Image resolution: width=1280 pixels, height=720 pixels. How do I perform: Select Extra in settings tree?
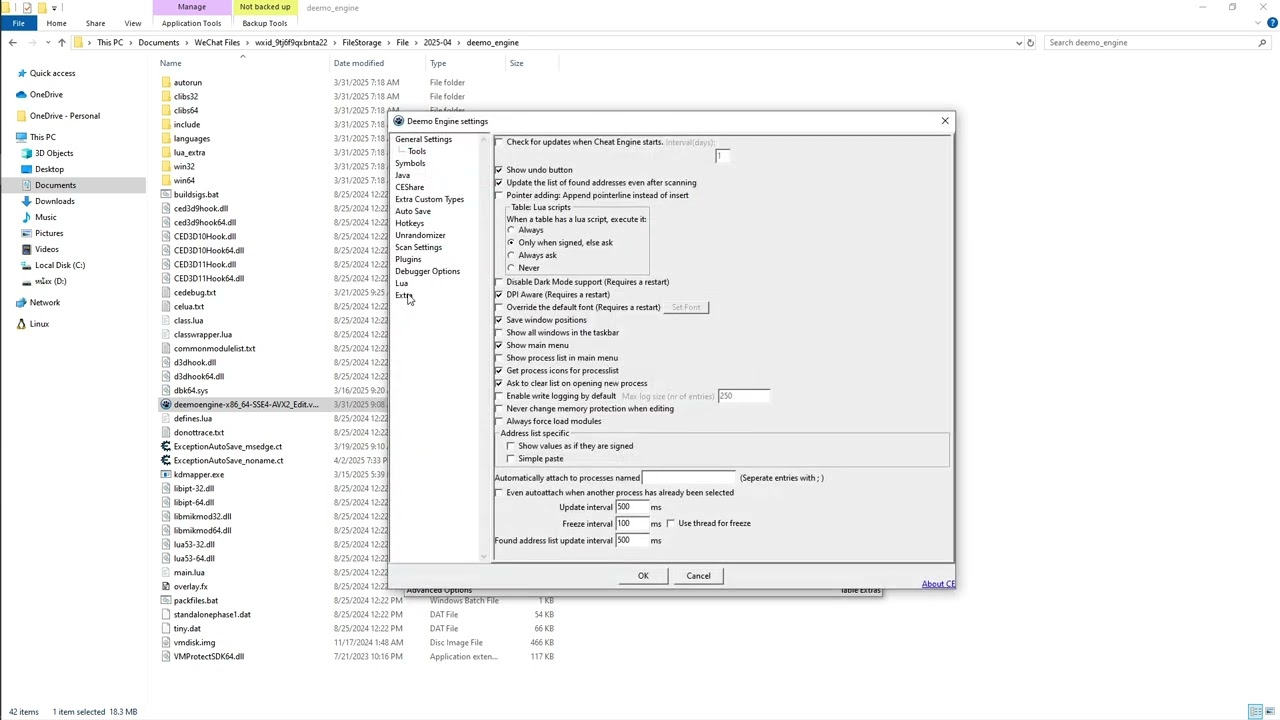coord(402,295)
